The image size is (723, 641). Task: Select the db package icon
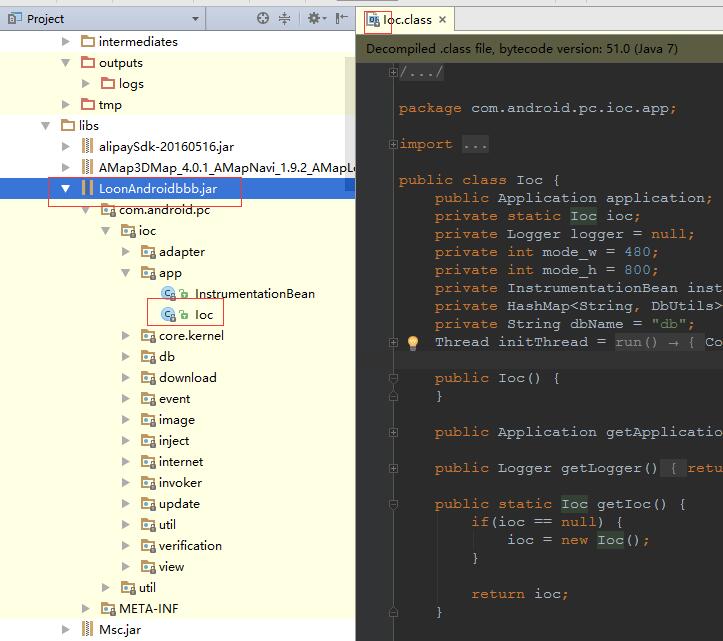coord(148,357)
